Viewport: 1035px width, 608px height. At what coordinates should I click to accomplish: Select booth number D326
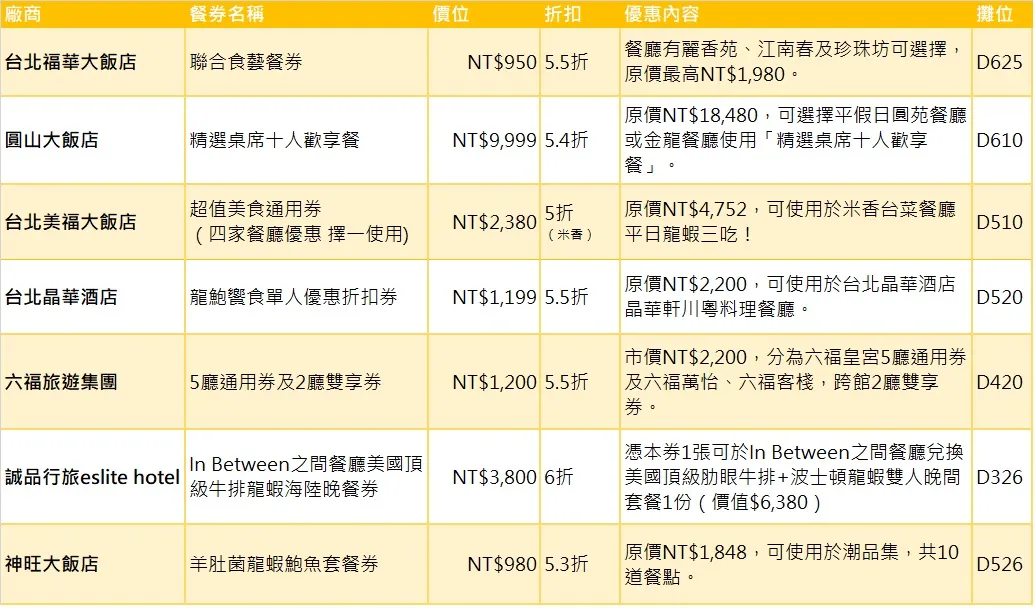point(999,477)
